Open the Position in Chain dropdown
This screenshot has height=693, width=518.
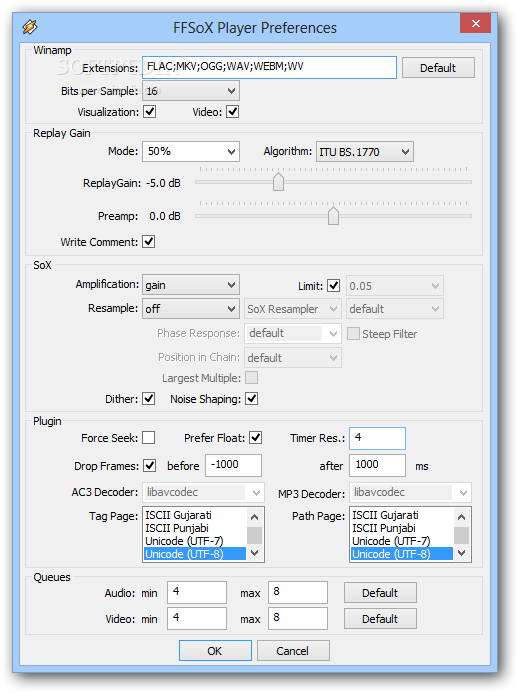pyautogui.click(x=293, y=358)
